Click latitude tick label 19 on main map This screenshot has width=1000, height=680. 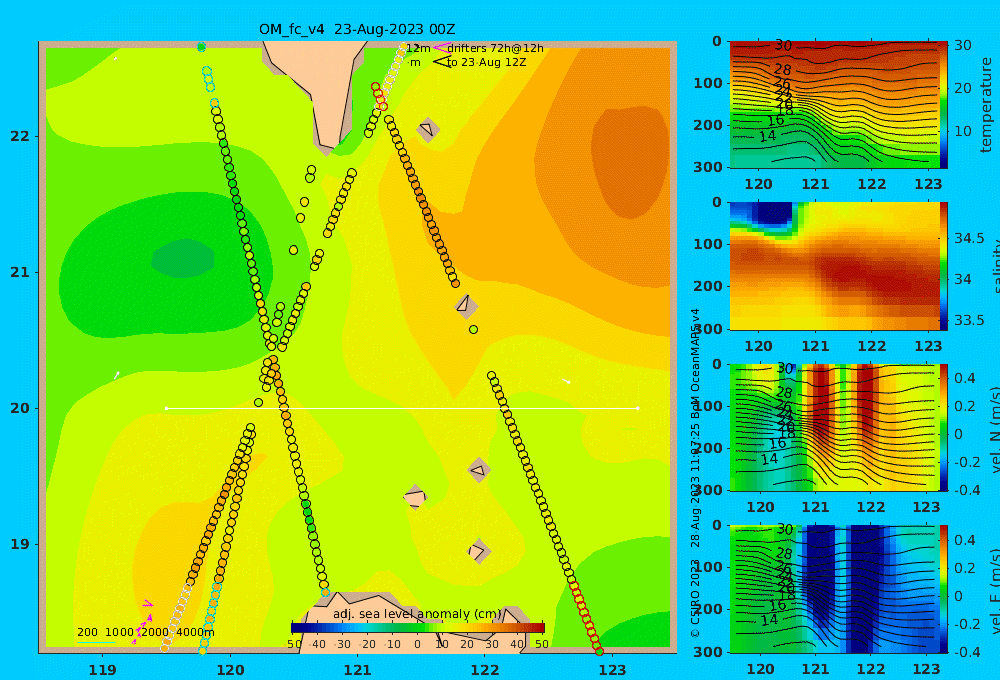[20, 544]
